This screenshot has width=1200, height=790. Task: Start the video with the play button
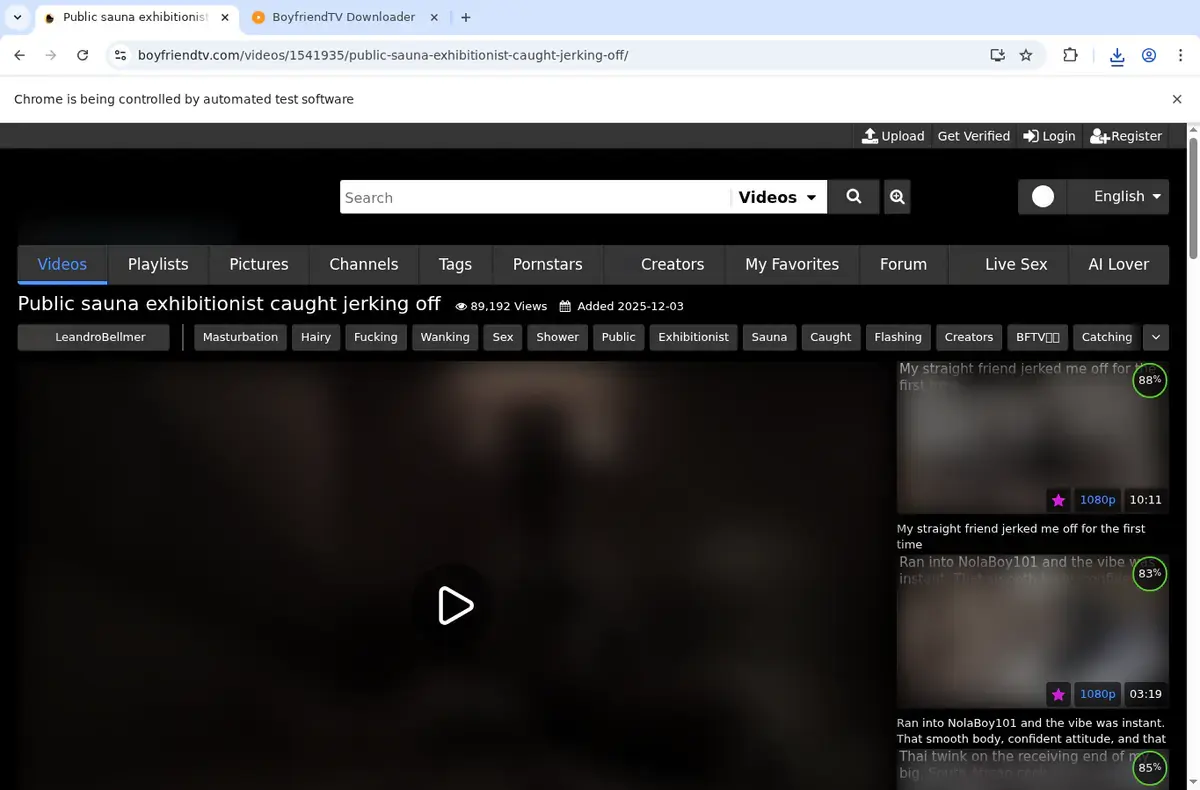pos(455,605)
